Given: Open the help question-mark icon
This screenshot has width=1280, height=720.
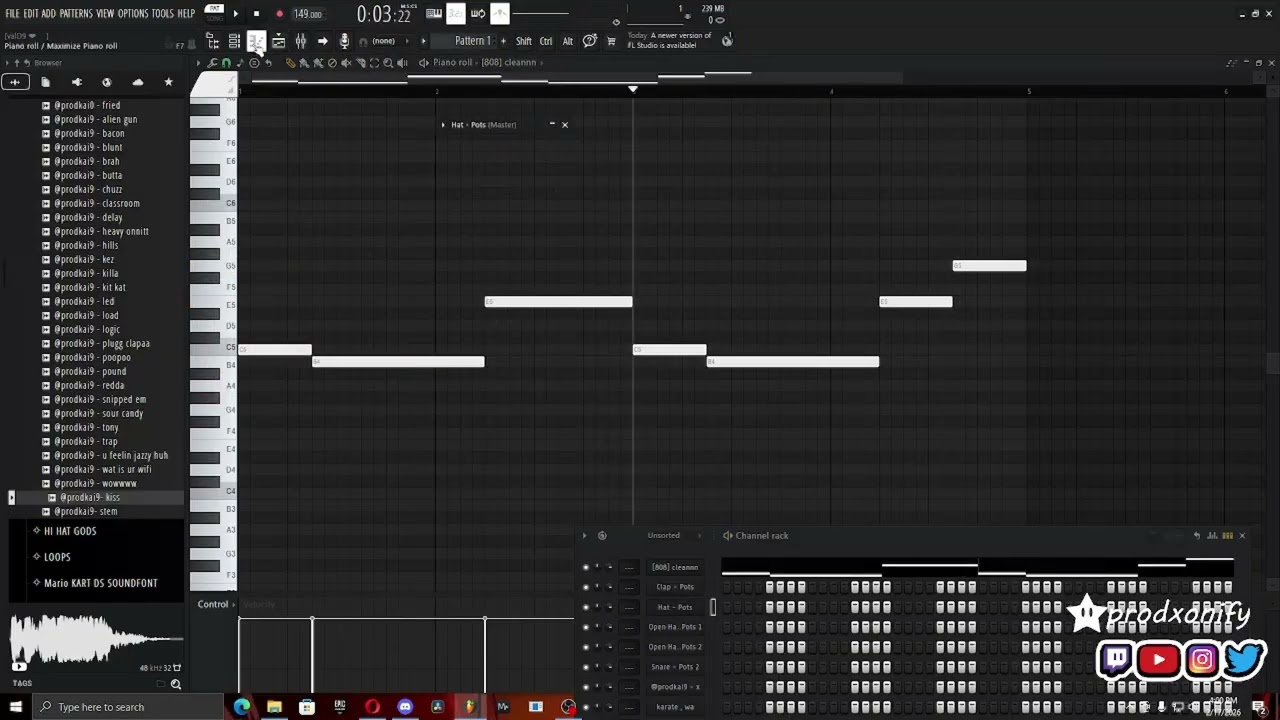Looking at the screenshot, I should [590, 41].
